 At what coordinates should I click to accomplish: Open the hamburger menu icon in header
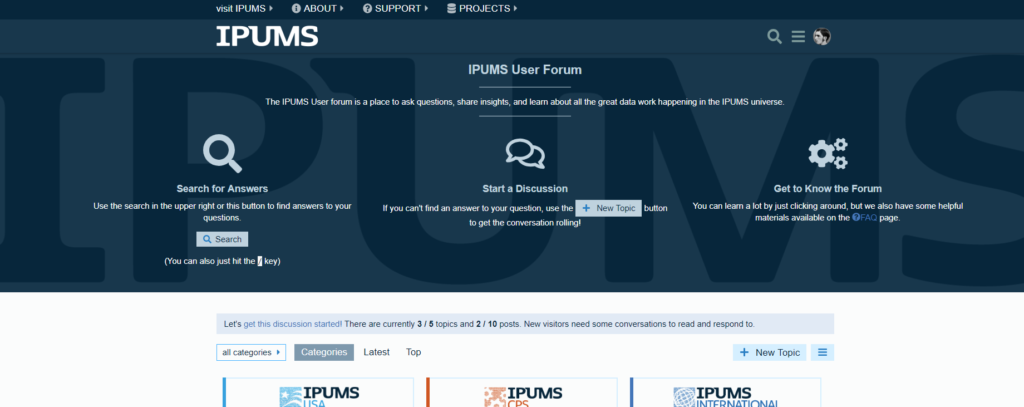[798, 37]
